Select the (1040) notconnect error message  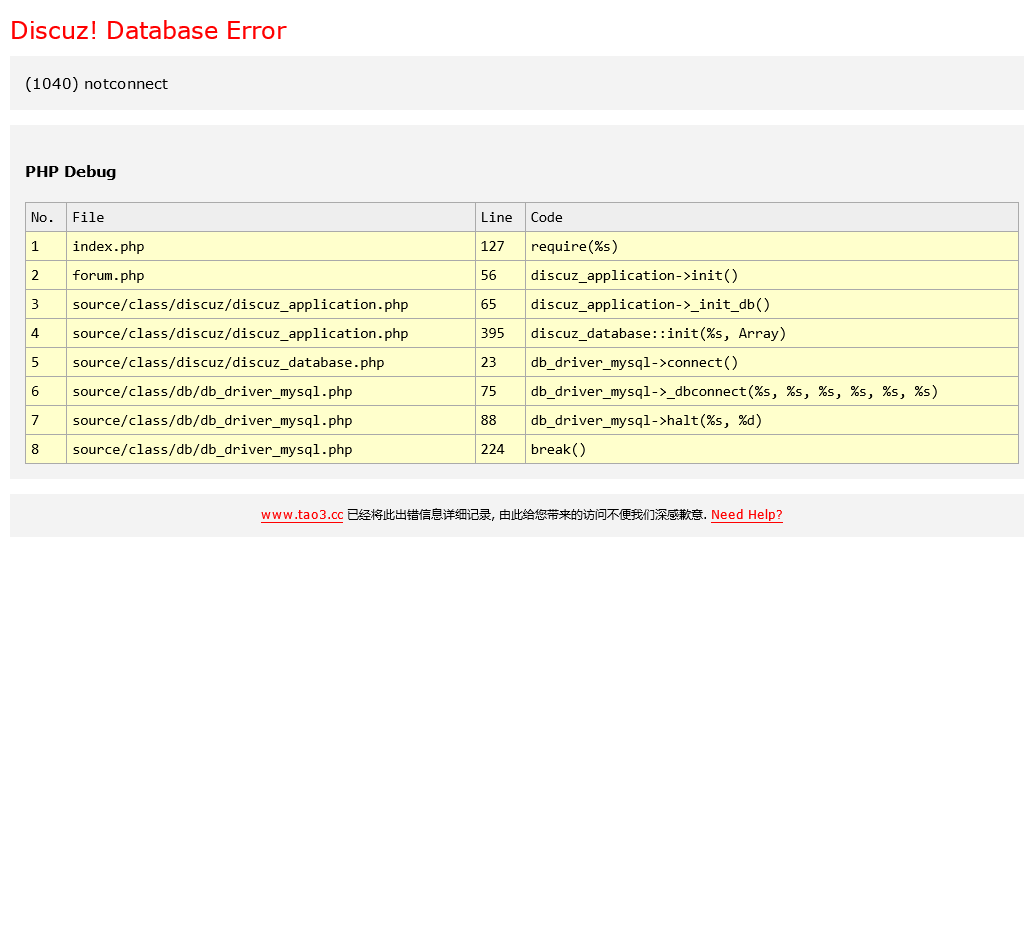(97, 84)
